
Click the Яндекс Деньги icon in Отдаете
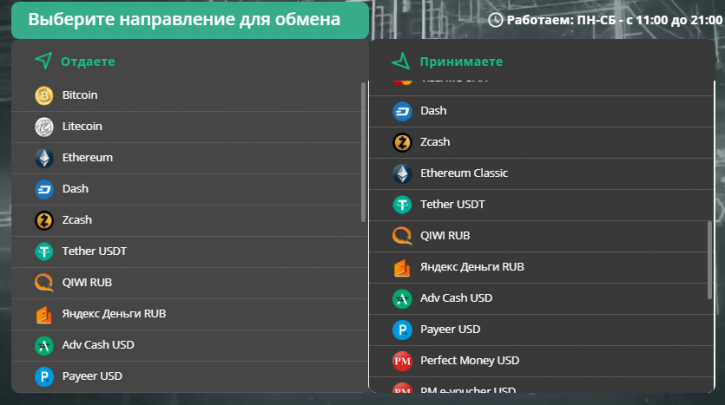[x=44, y=314]
